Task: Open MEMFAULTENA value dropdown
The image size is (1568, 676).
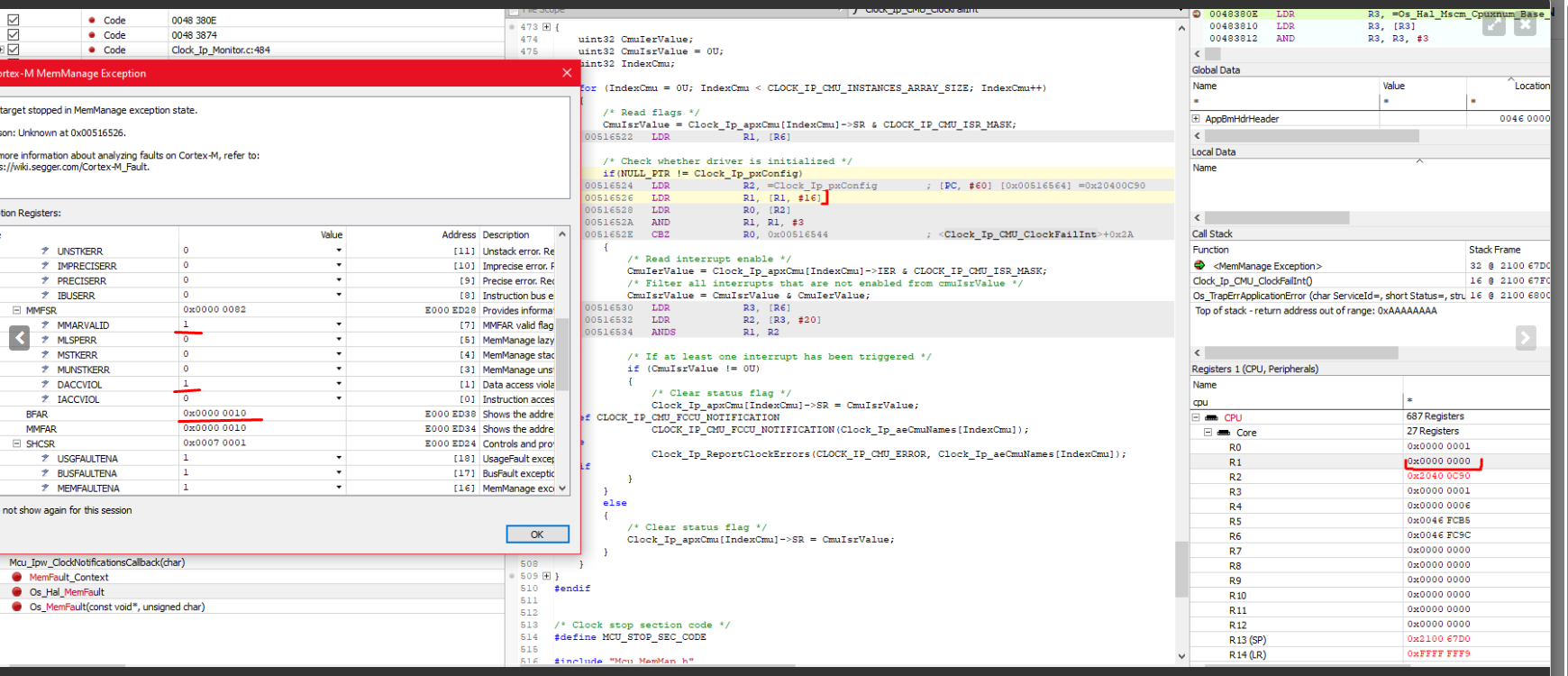Action: point(339,488)
